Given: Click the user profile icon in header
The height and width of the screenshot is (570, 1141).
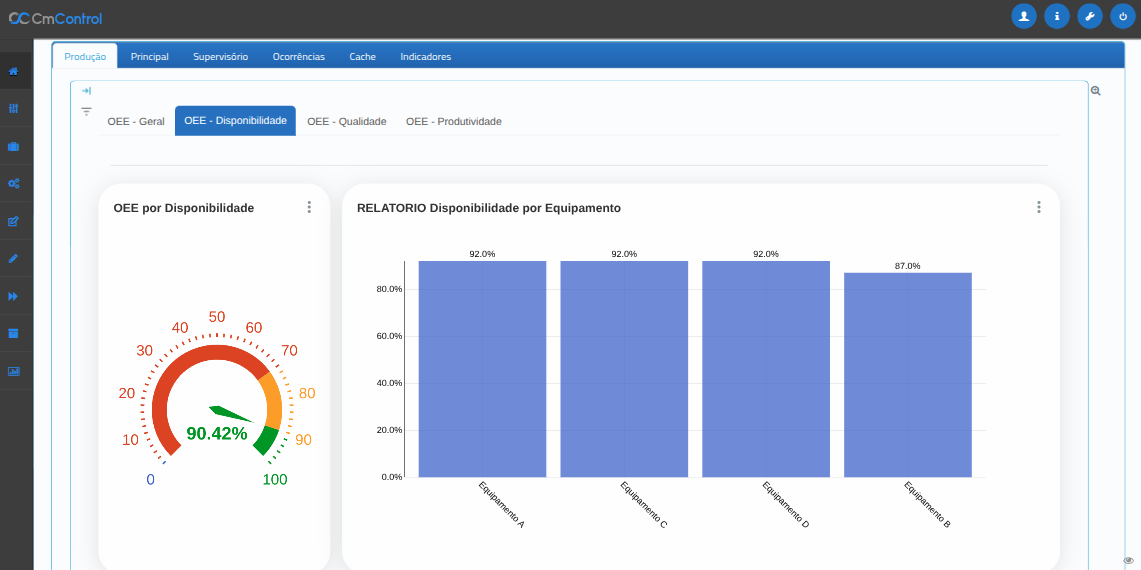Looking at the screenshot, I should 1023,16.
